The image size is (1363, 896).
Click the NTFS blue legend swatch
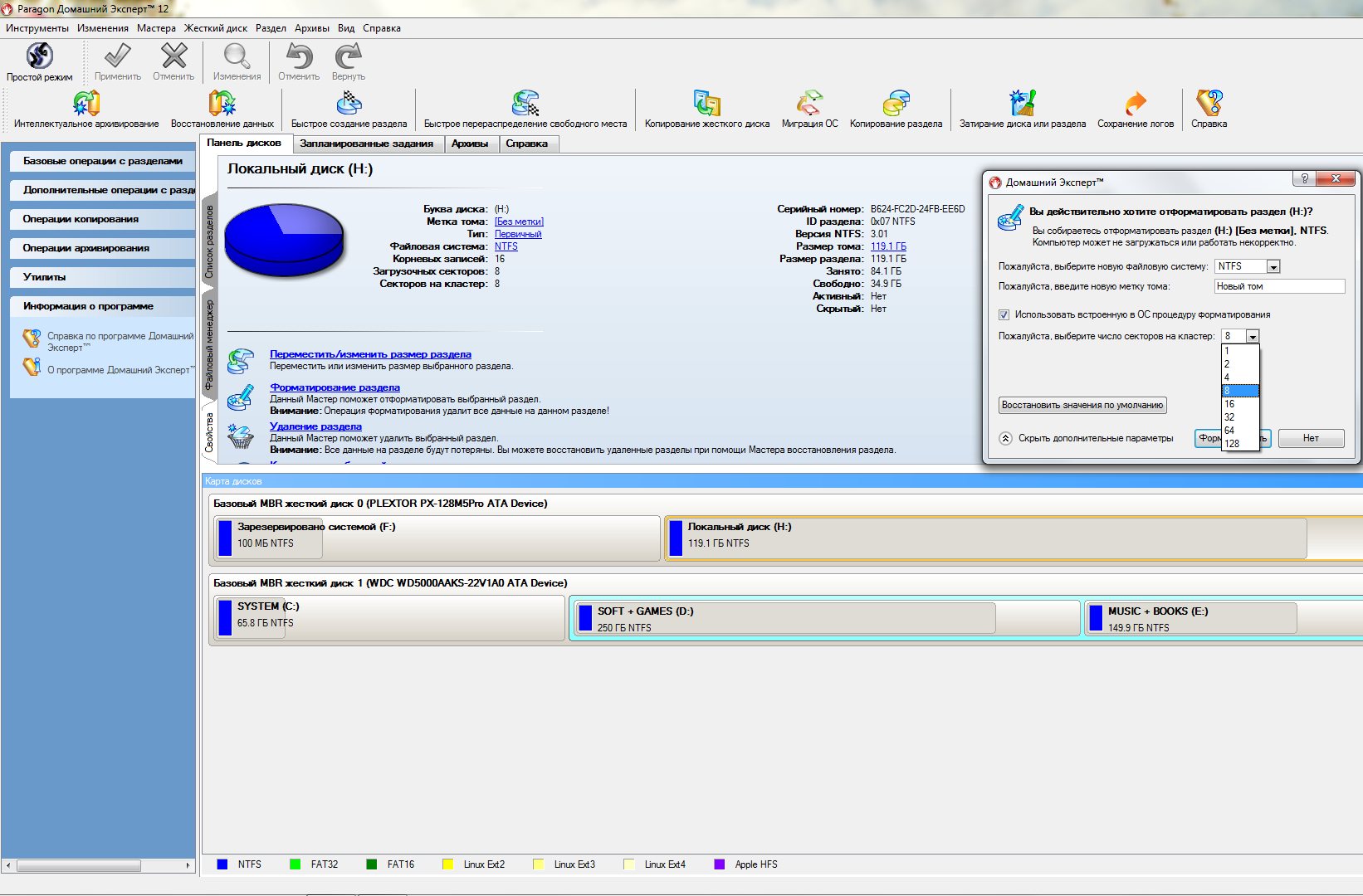tap(222, 864)
